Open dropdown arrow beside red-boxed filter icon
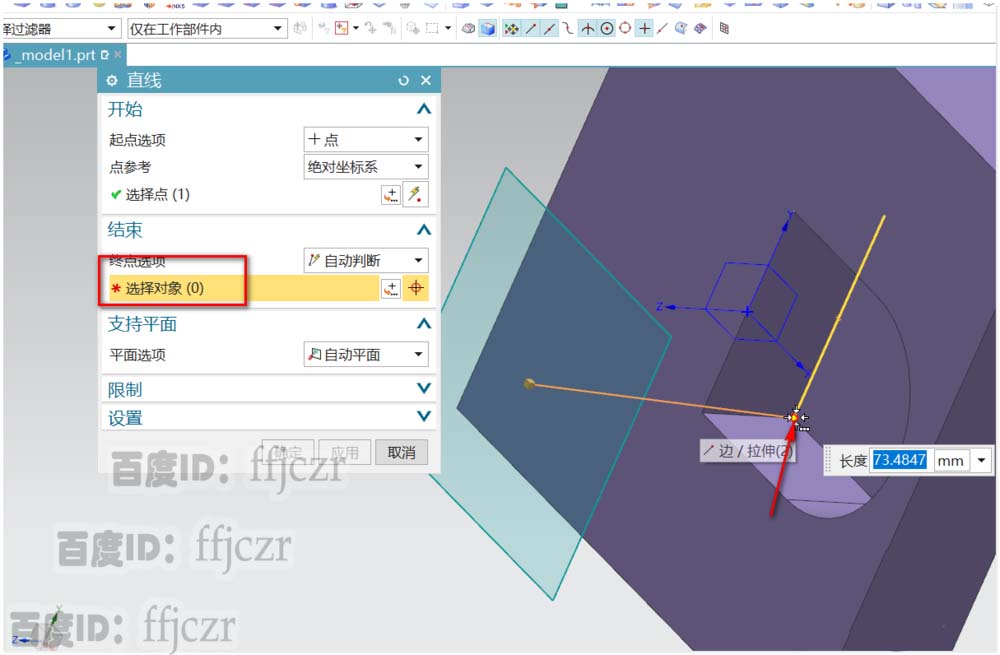 click(x=355, y=29)
